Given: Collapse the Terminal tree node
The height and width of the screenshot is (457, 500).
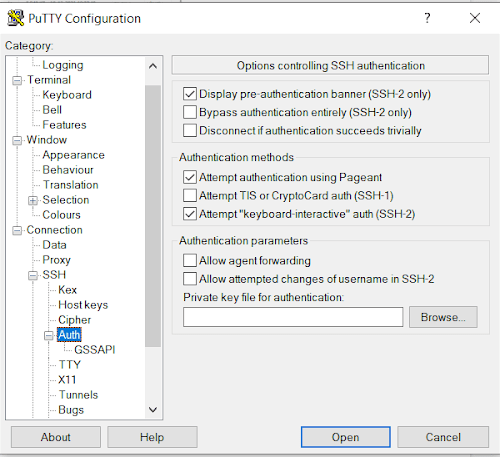Looking at the screenshot, I should tap(17, 81).
